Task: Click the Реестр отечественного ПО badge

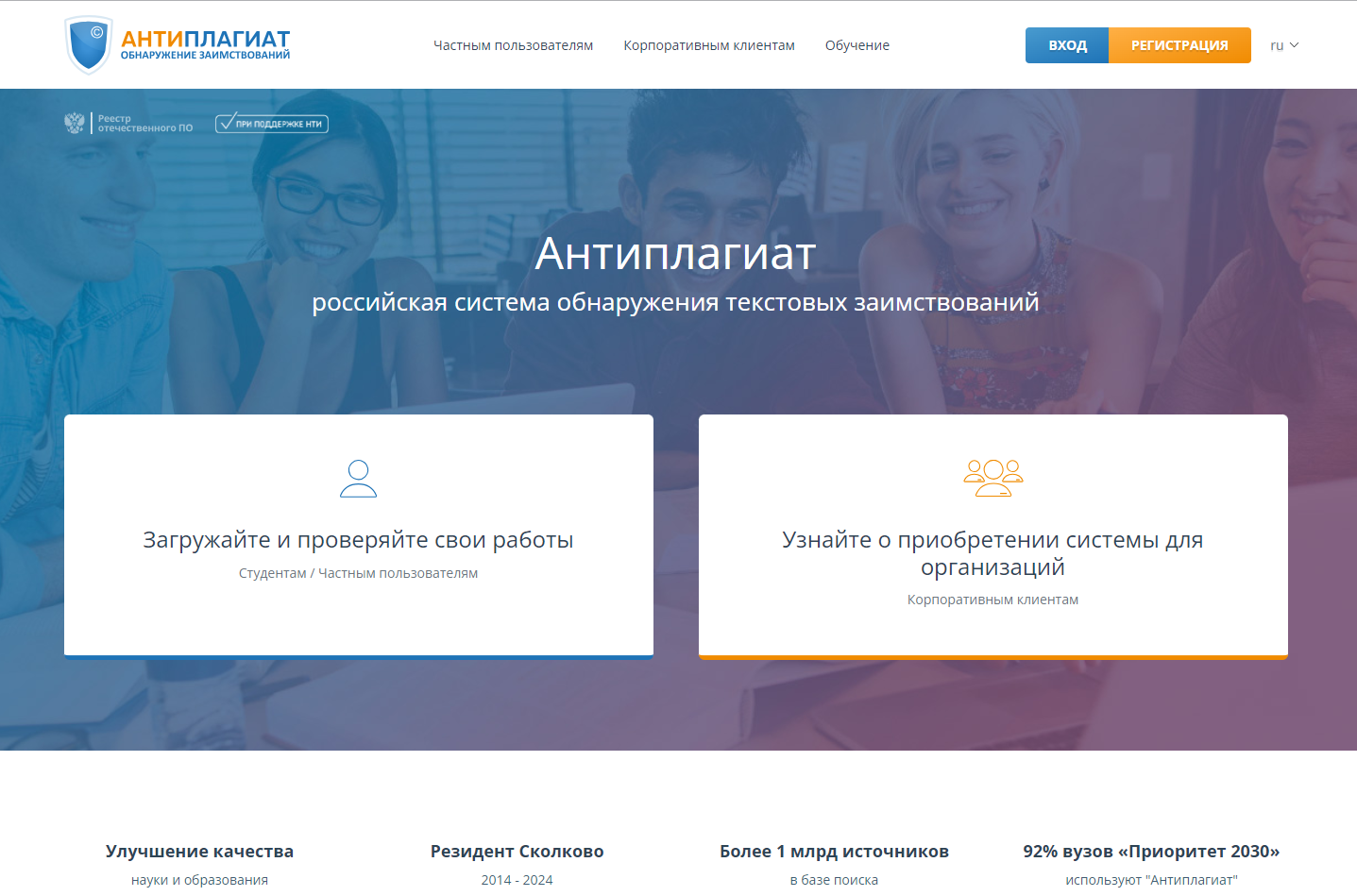Action: coord(128,123)
